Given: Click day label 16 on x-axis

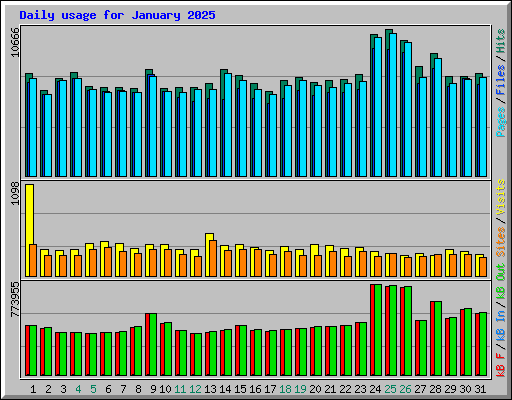Looking at the screenshot, I should [x=255, y=389].
